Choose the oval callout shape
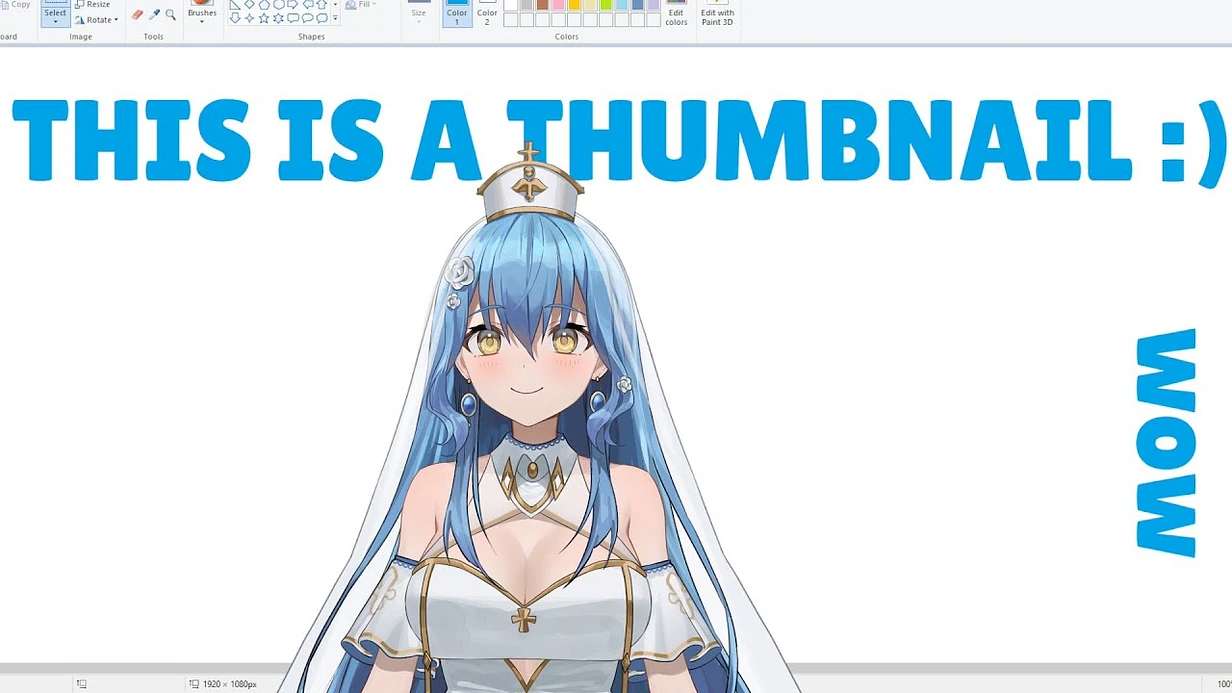Image resolution: width=1232 pixels, height=693 pixels. 307,18
